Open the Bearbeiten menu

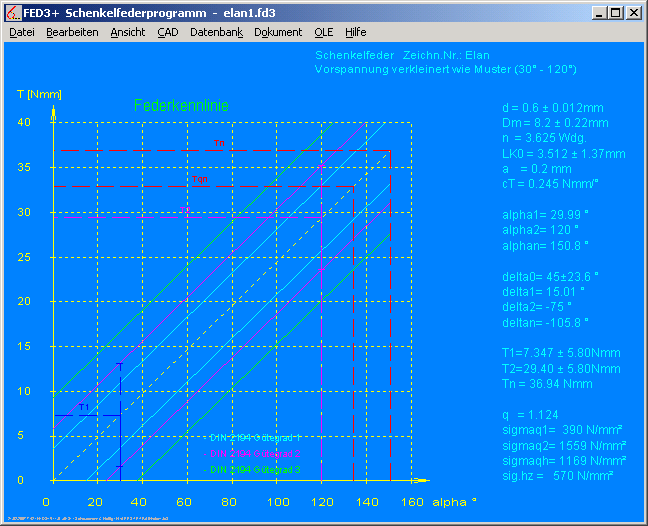tap(72, 32)
